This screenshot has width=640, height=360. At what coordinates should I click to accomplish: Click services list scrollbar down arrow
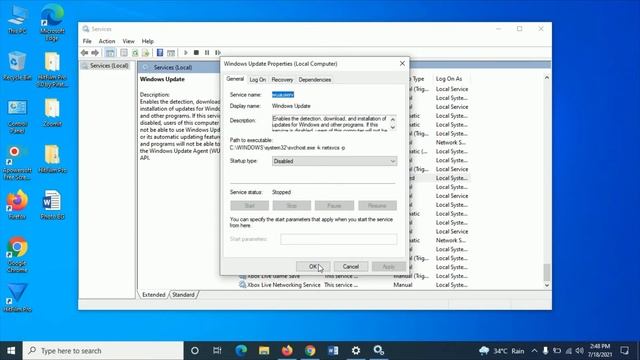click(547, 285)
